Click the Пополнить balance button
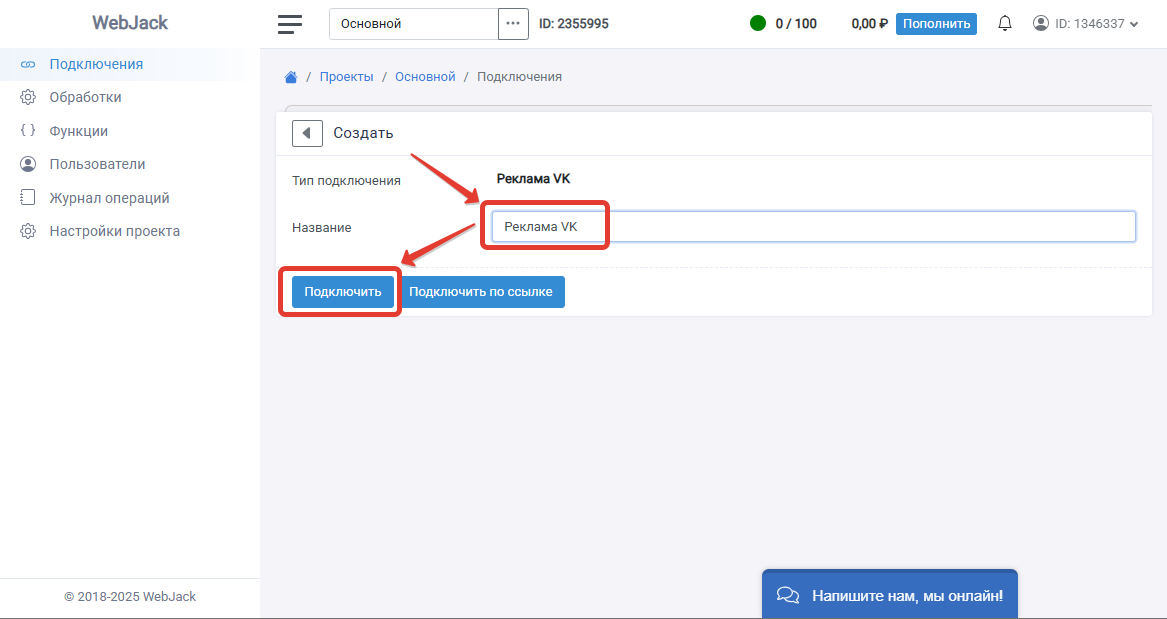The height and width of the screenshot is (619, 1167). [x=936, y=24]
